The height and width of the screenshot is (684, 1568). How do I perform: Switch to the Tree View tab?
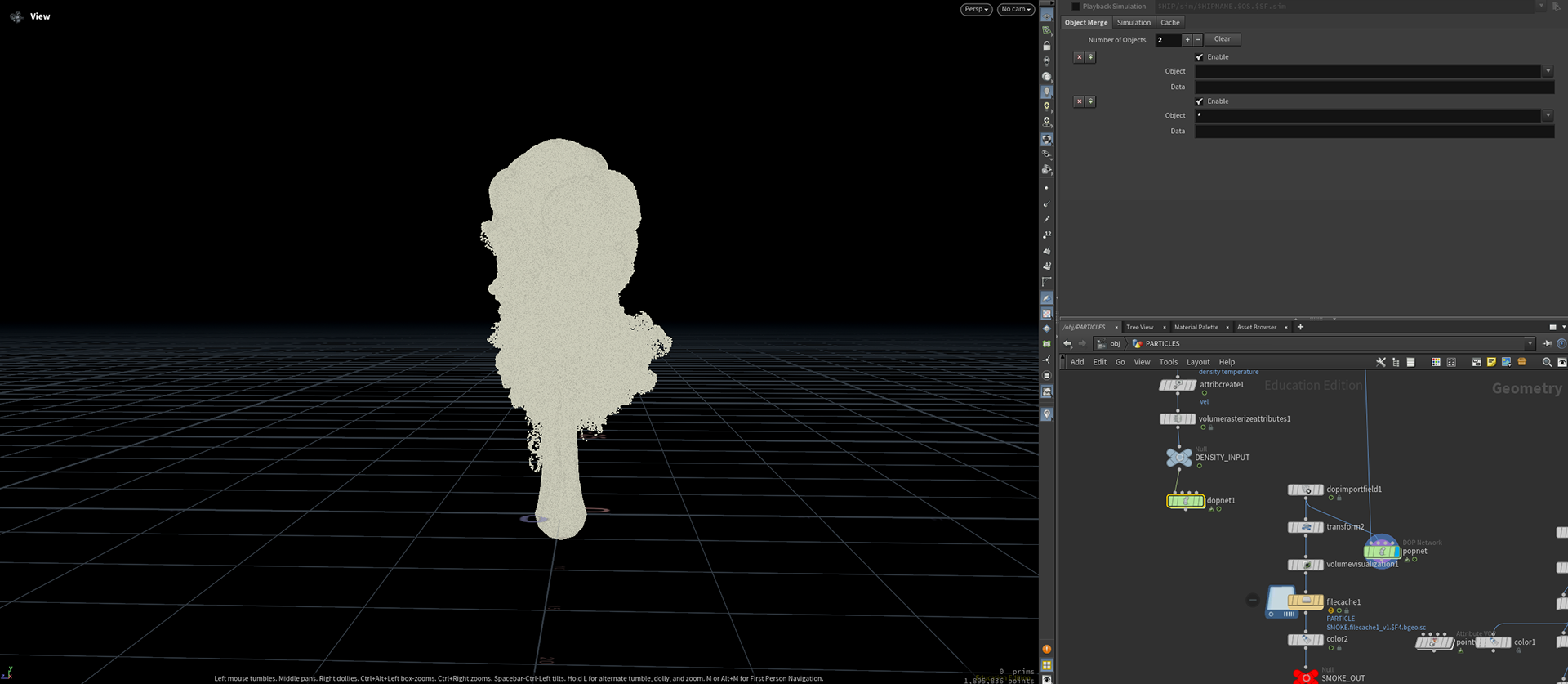(x=1139, y=327)
